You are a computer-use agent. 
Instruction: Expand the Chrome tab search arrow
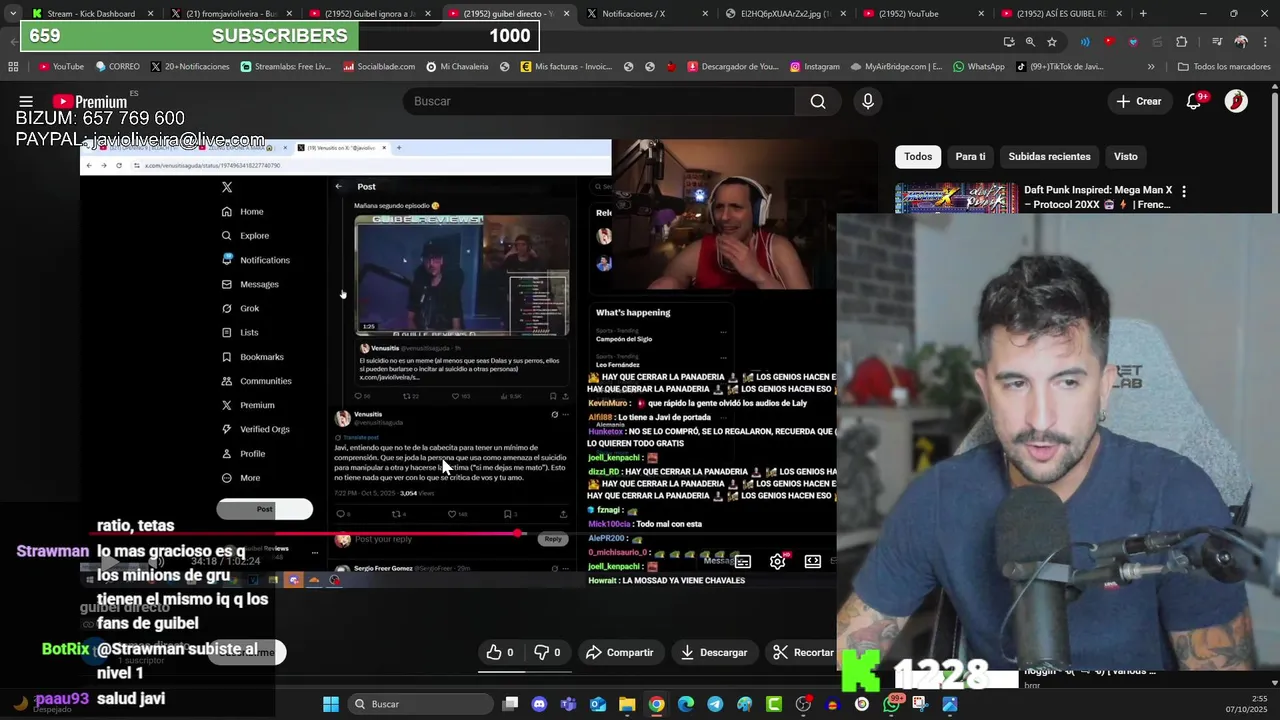[12, 14]
